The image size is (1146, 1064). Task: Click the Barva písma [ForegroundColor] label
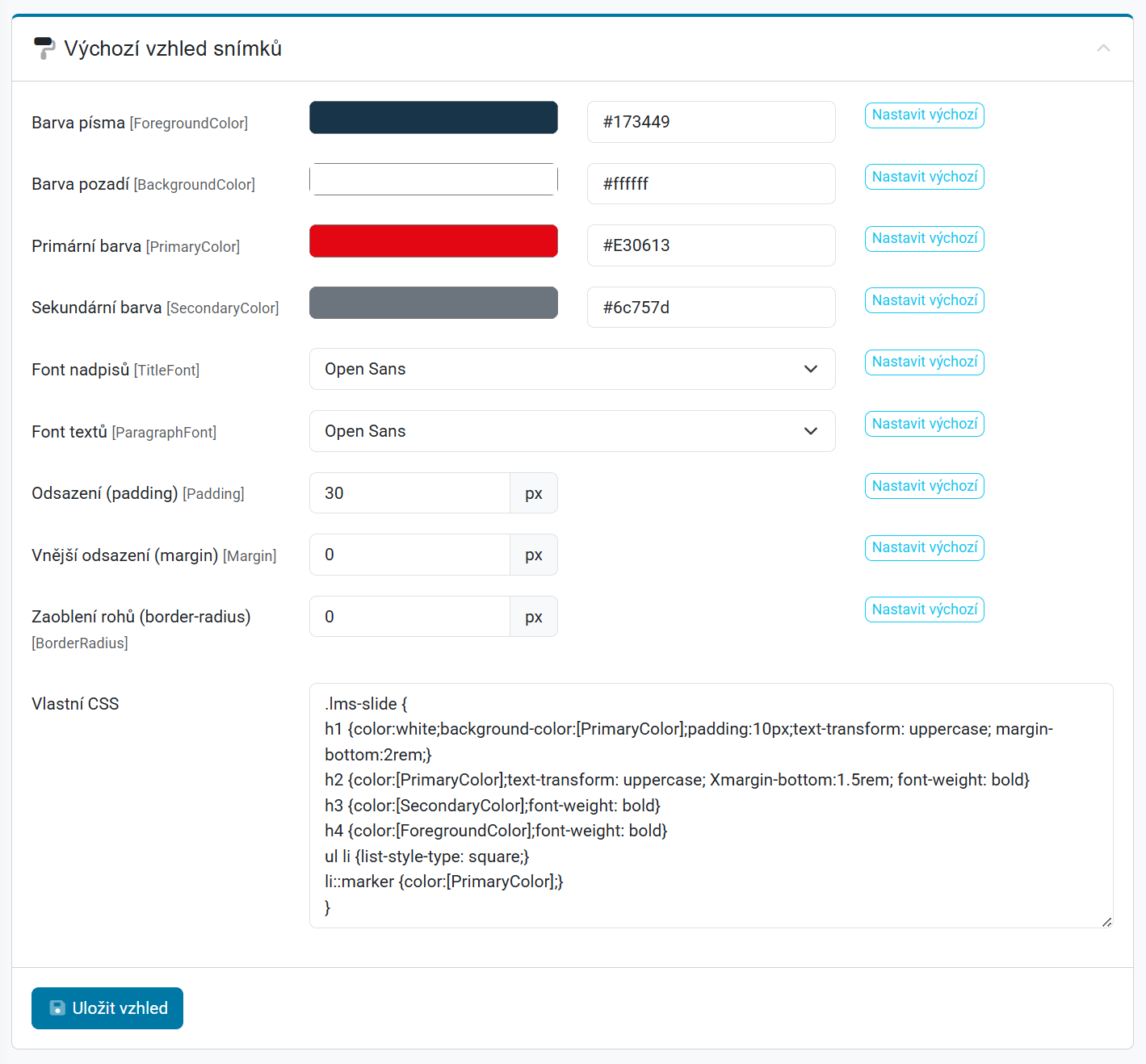coord(140,123)
